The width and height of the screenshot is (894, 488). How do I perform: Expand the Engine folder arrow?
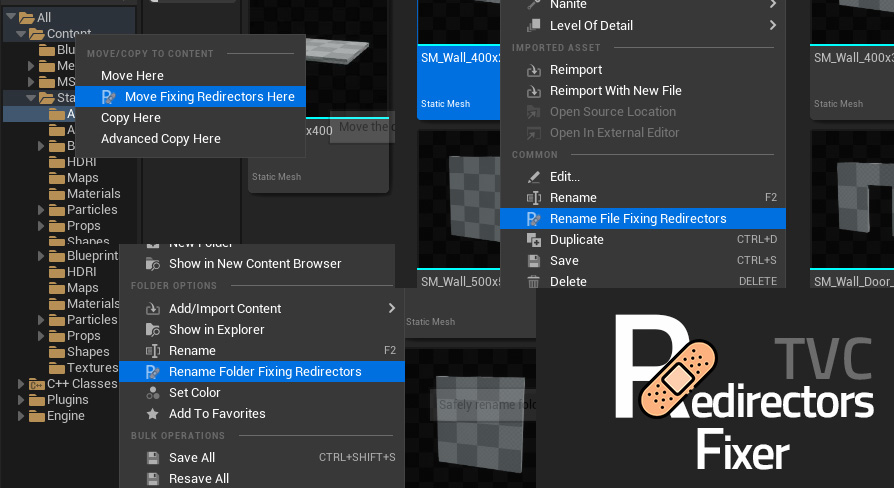click(21, 416)
